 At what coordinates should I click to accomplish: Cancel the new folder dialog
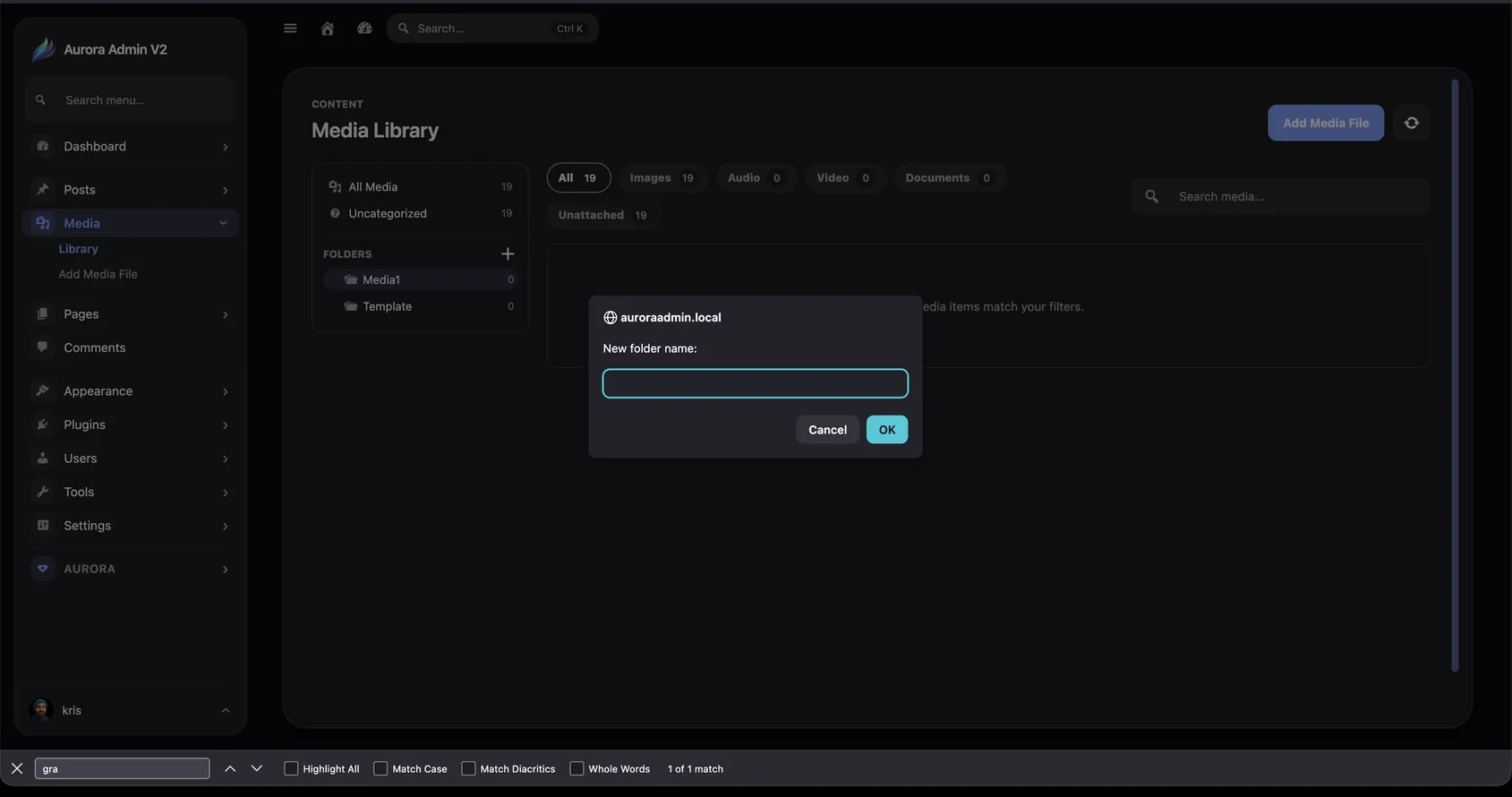[827, 430]
